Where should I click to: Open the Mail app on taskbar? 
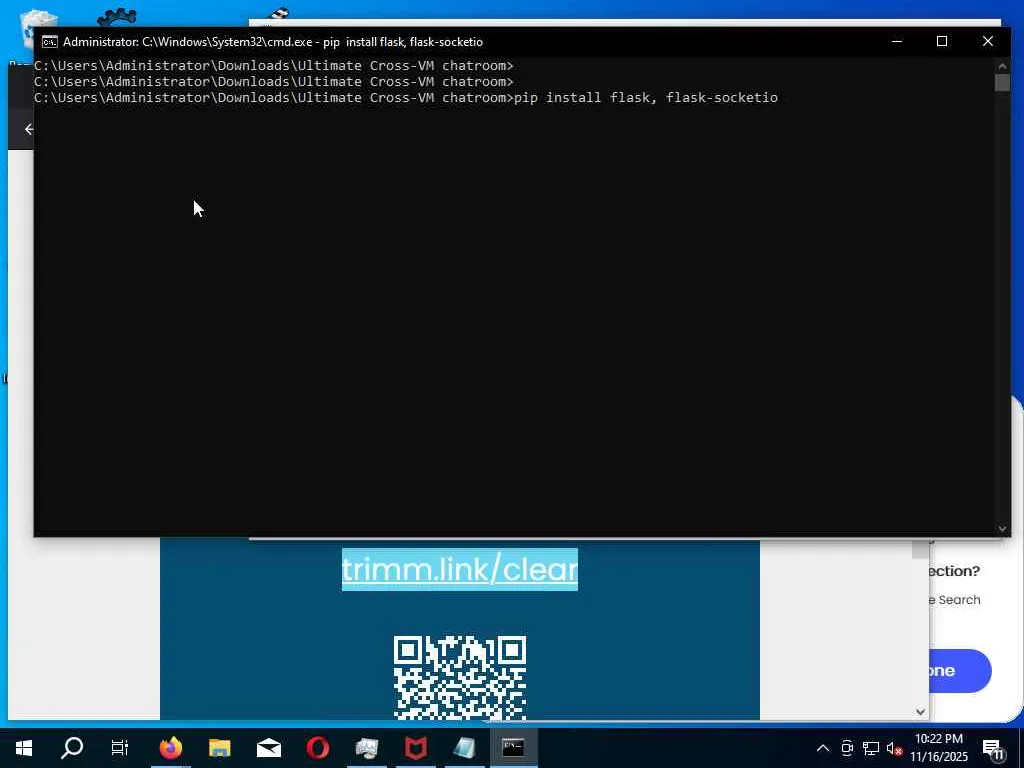pos(268,748)
